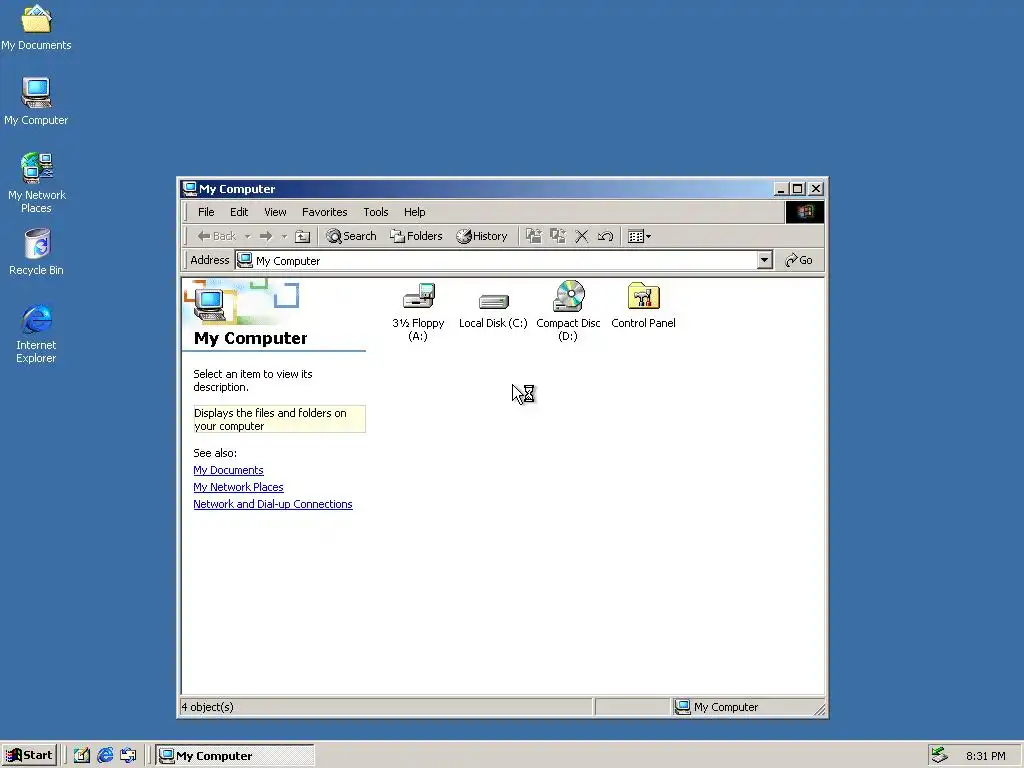Screen dimensions: 1024x768
Task: Open the Search pane
Action: 351,236
